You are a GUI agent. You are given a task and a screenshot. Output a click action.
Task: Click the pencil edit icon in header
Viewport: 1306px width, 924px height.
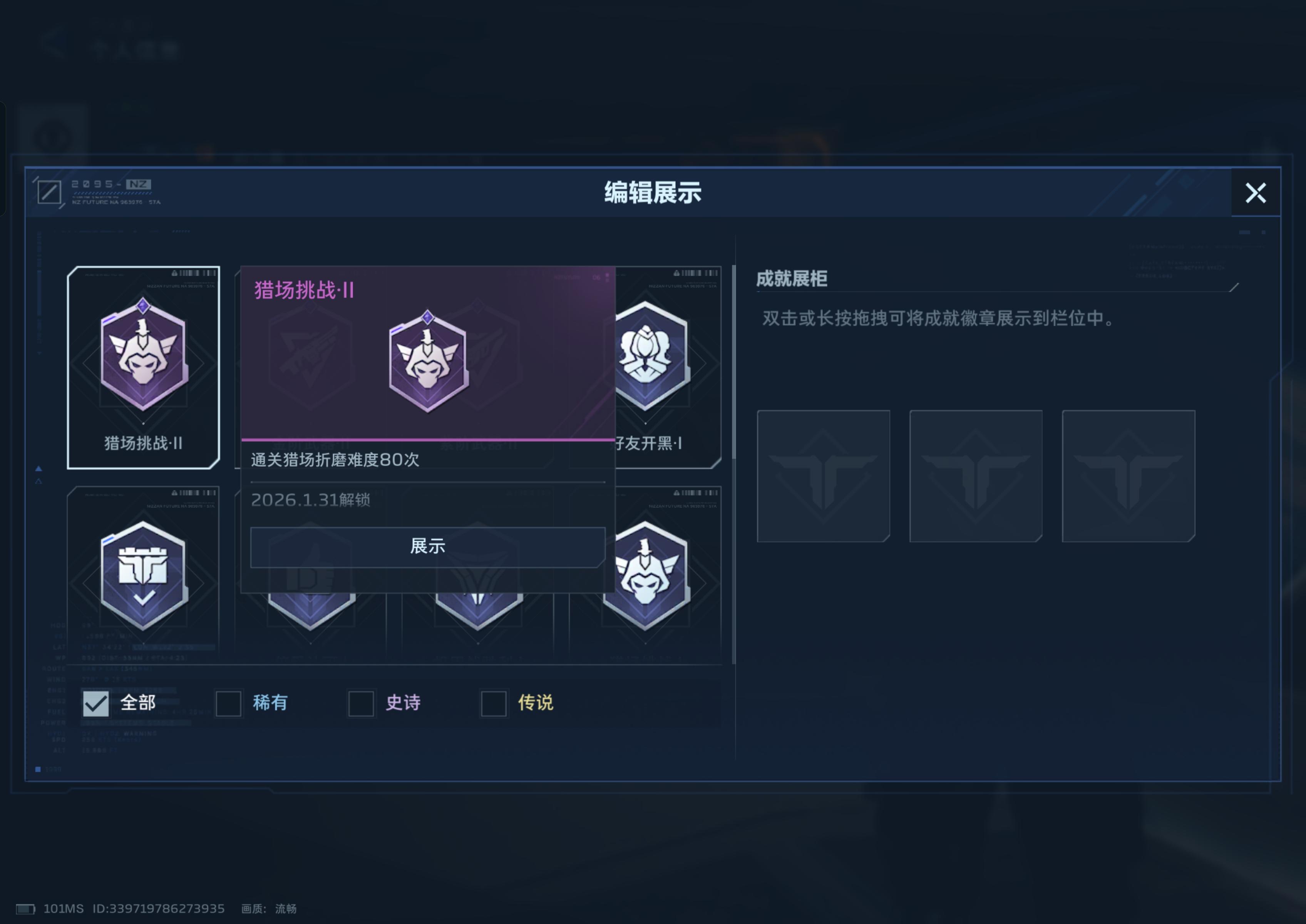pos(49,192)
